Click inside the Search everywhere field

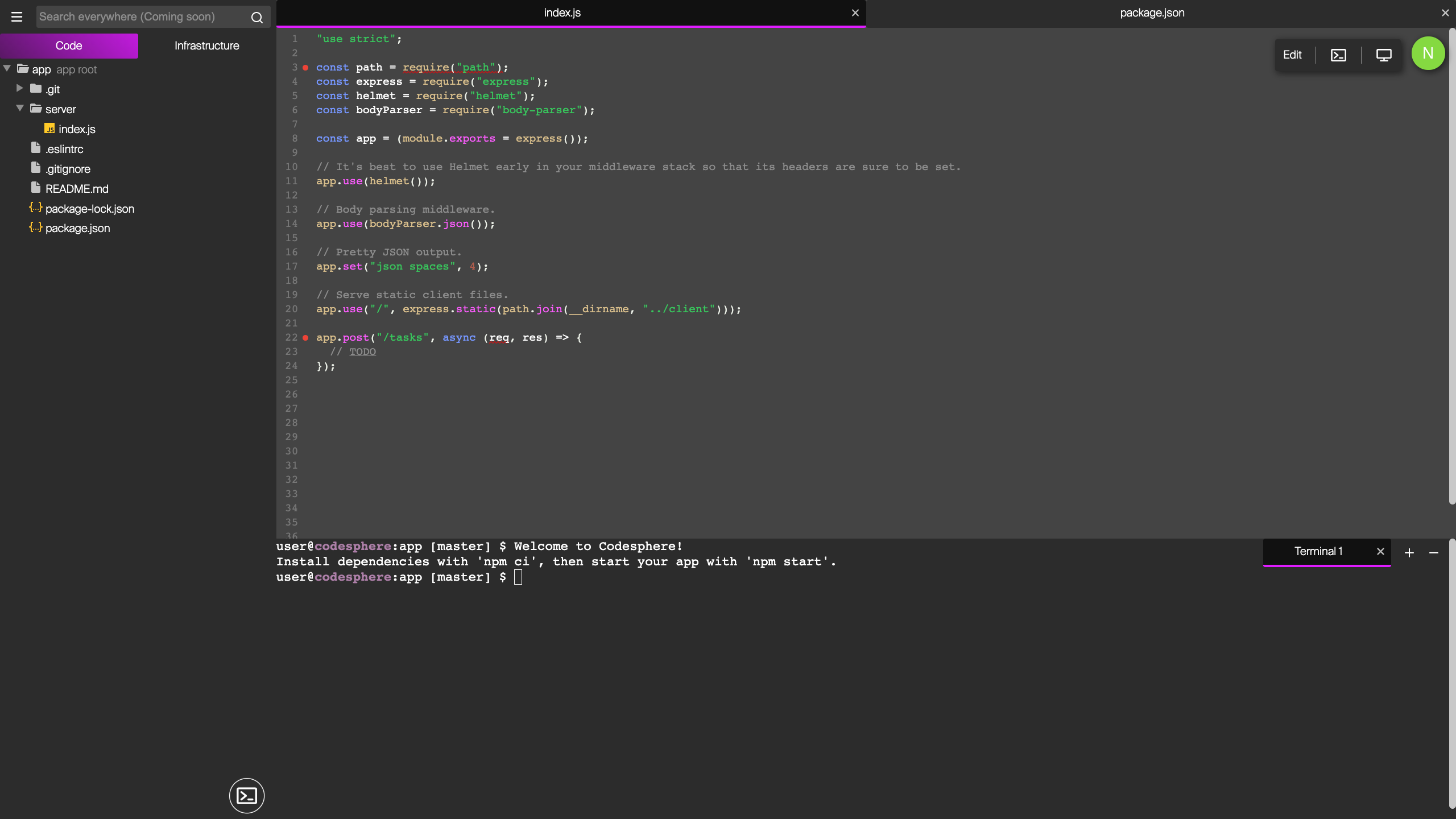[x=142, y=16]
